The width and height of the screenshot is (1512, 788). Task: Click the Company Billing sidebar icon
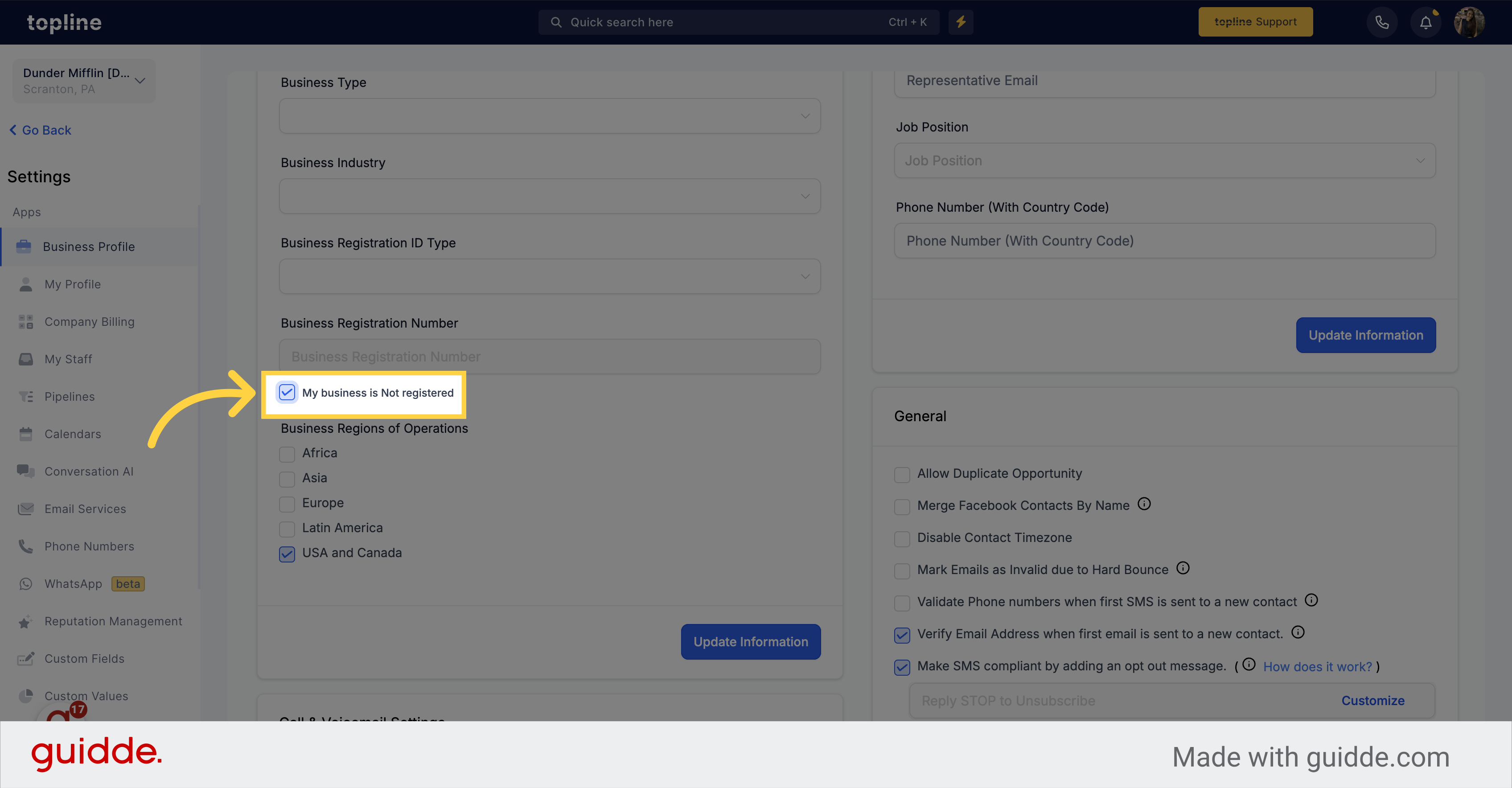click(x=26, y=321)
